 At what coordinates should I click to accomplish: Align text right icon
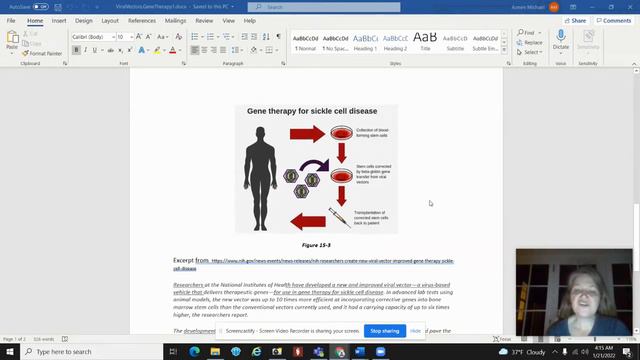click(213, 50)
